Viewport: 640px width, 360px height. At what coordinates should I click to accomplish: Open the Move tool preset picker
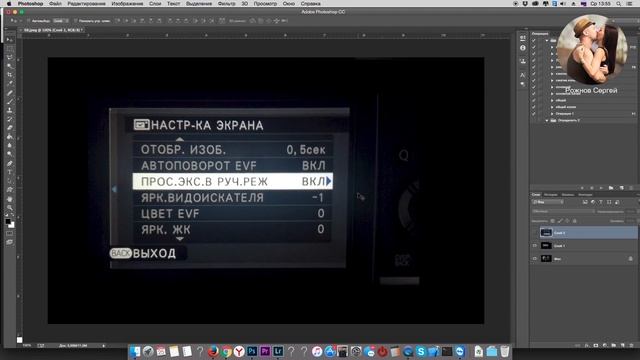pyautogui.click(x=14, y=20)
